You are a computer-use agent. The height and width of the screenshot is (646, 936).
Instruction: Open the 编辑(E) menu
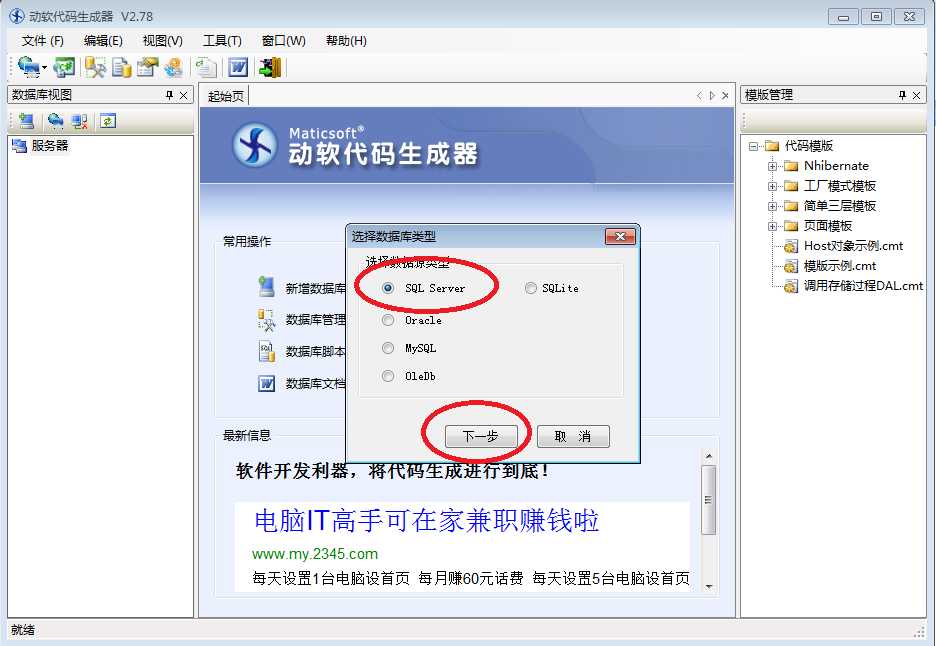click(x=103, y=41)
